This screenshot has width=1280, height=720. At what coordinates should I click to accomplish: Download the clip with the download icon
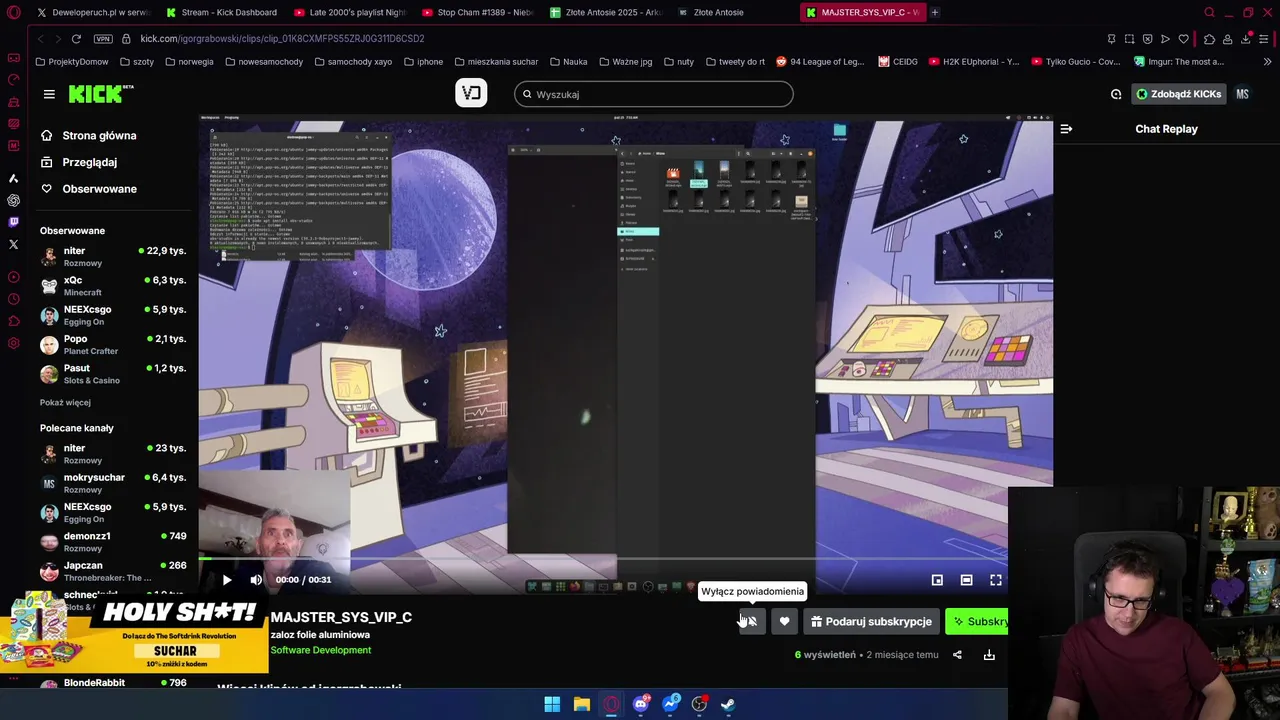tap(989, 655)
